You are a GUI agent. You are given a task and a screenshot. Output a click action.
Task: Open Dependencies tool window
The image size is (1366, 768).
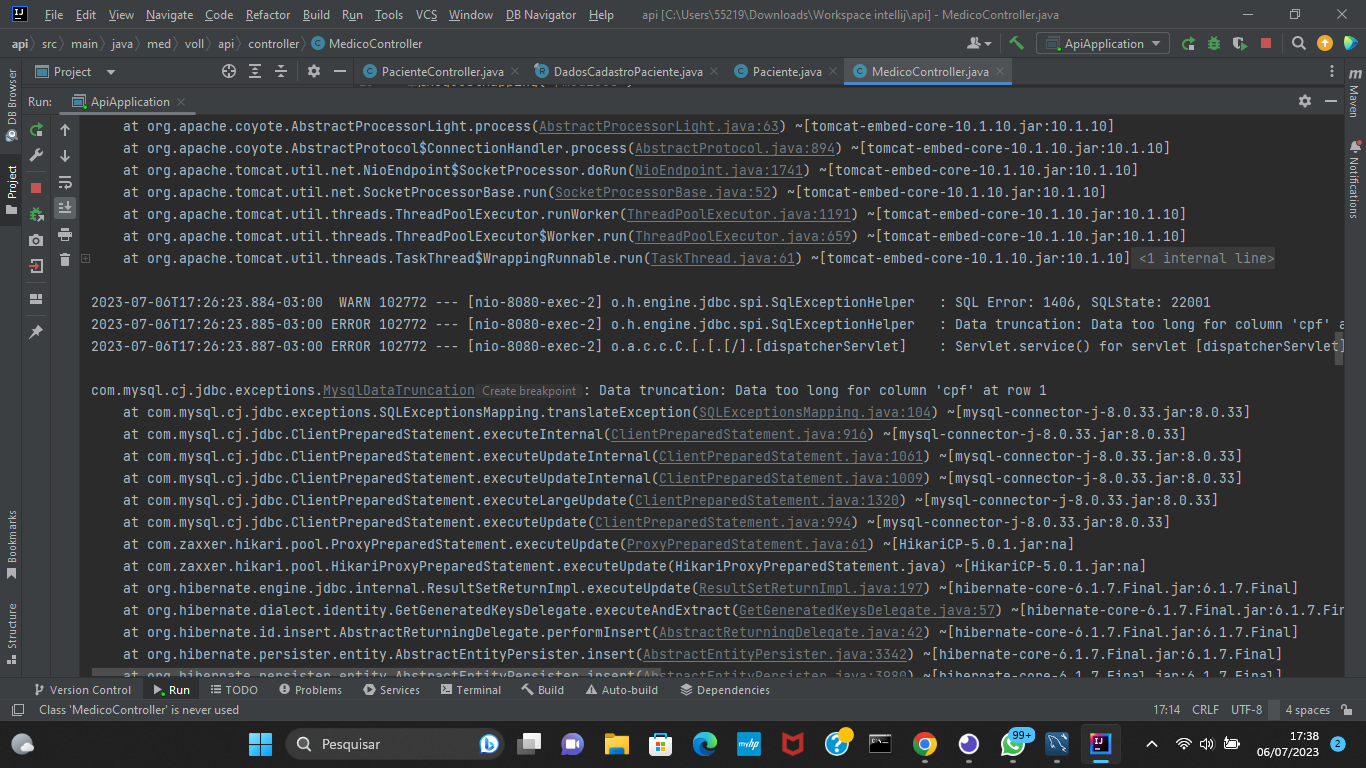724,690
